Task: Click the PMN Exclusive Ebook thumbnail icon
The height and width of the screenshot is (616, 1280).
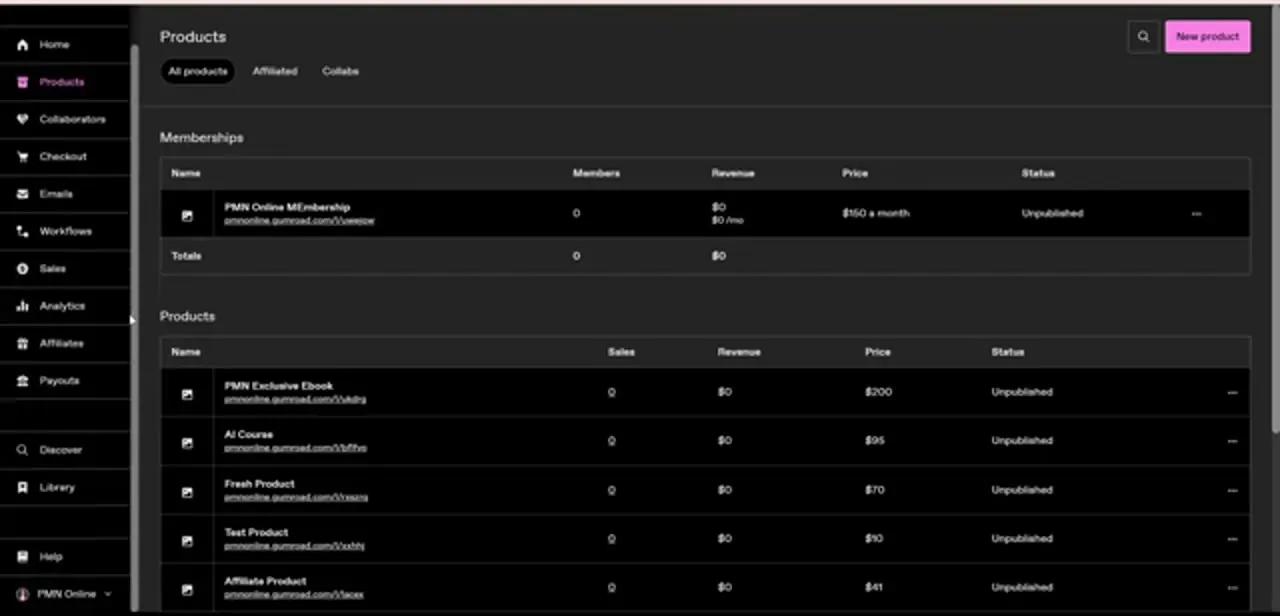Action: coord(187,394)
